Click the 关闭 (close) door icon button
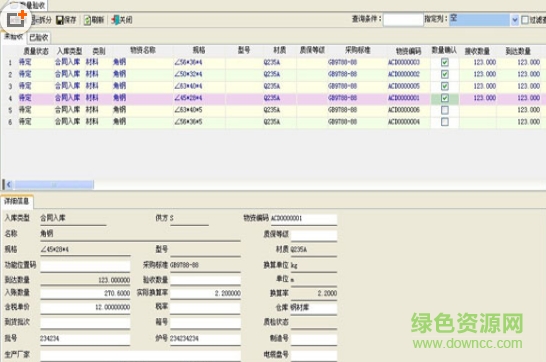The height and width of the screenshot is (362, 546). (122, 20)
